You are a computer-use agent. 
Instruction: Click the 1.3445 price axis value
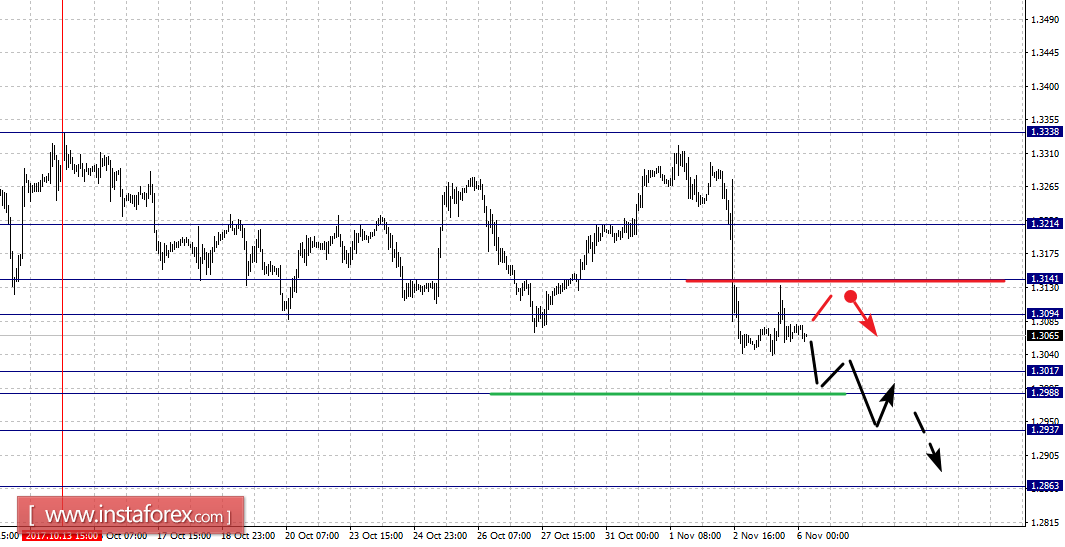click(1045, 53)
